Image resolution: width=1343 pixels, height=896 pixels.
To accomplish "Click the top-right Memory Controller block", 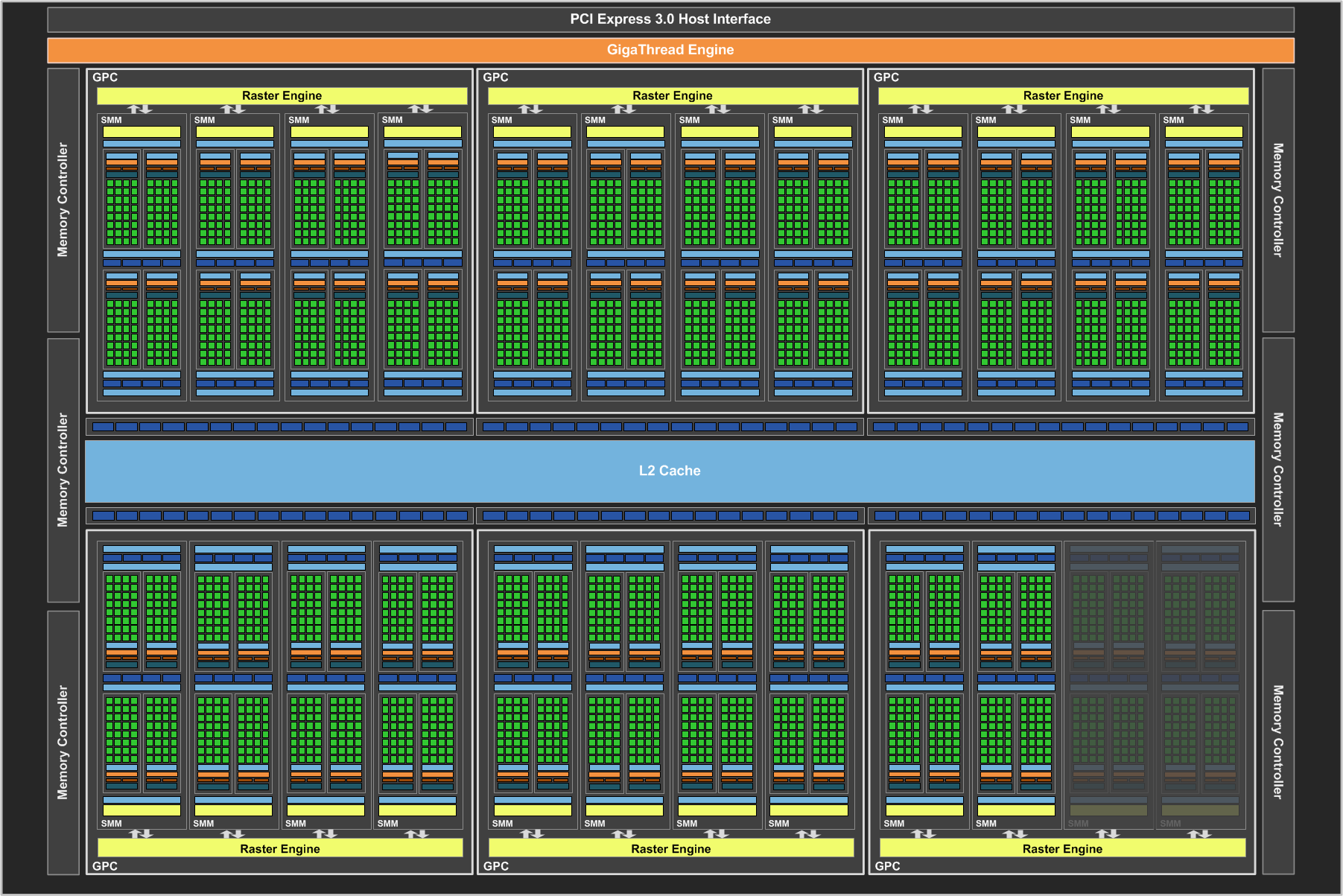I will pyautogui.click(x=1278, y=200).
